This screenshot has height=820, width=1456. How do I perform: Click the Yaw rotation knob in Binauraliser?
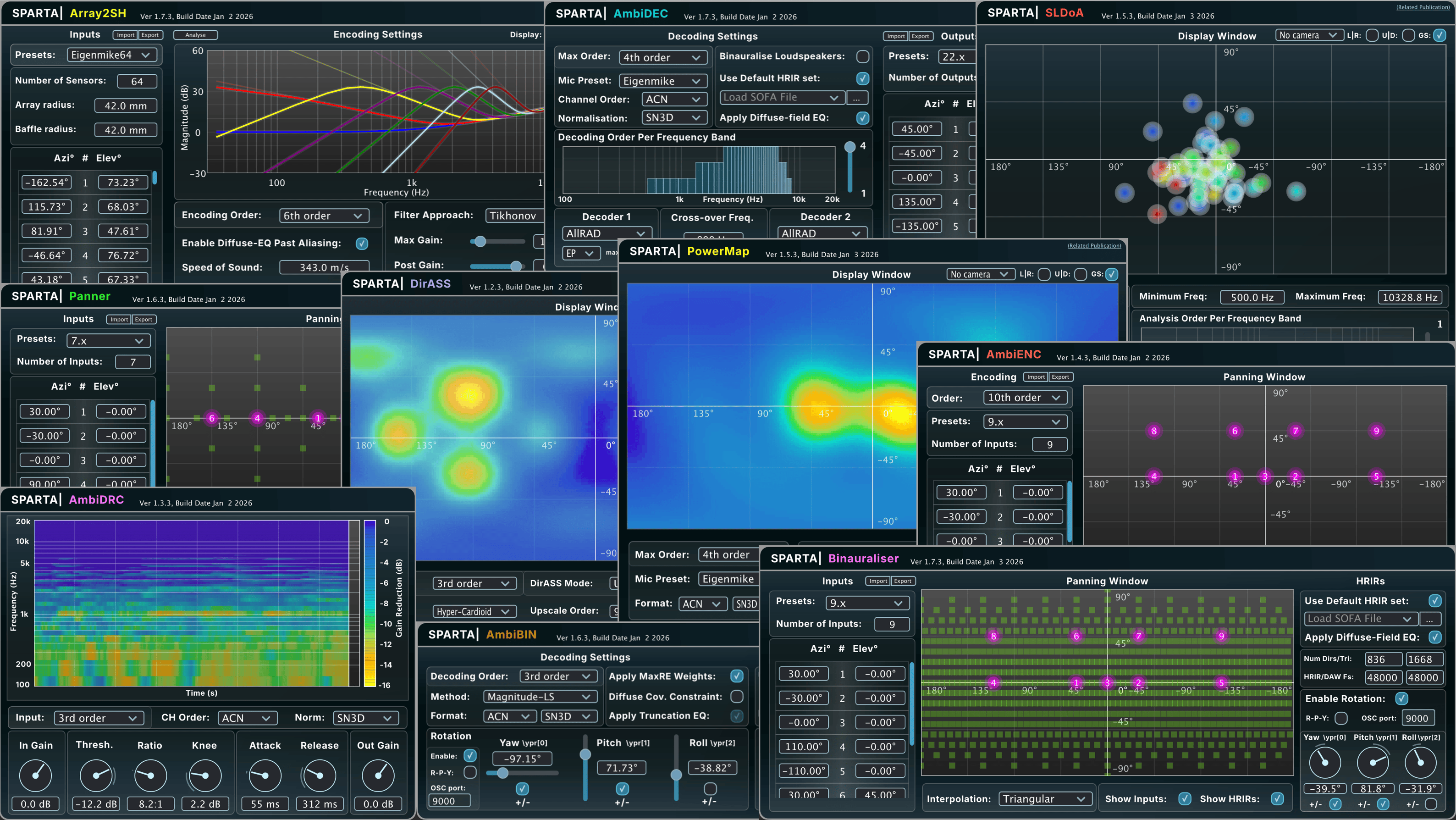point(1324,762)
